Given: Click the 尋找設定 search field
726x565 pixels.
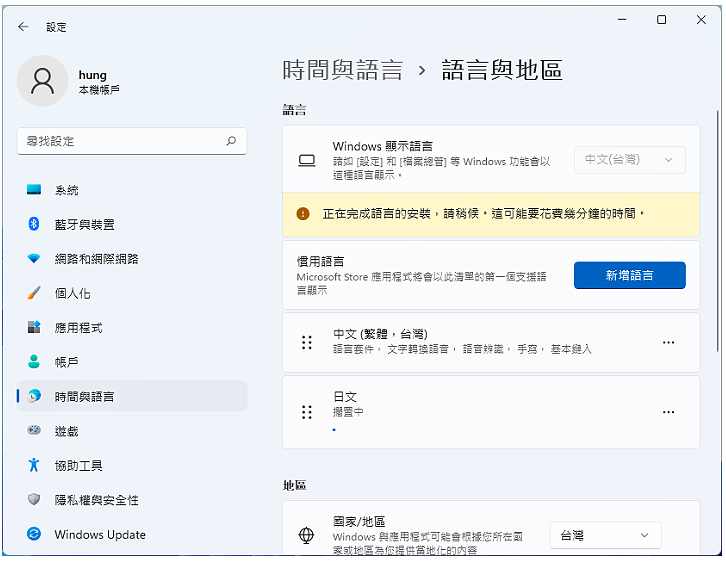Looking at the screenshot, I should click(132, 141).
